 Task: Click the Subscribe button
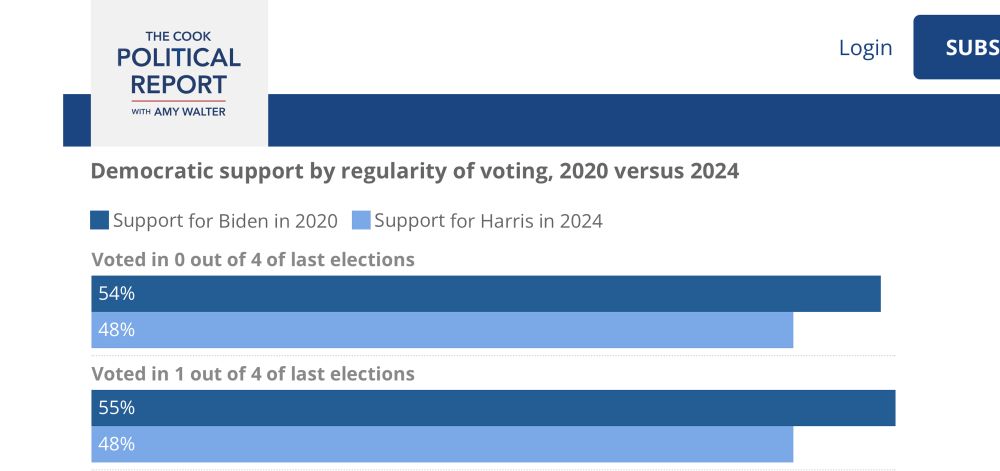point(957,47)
